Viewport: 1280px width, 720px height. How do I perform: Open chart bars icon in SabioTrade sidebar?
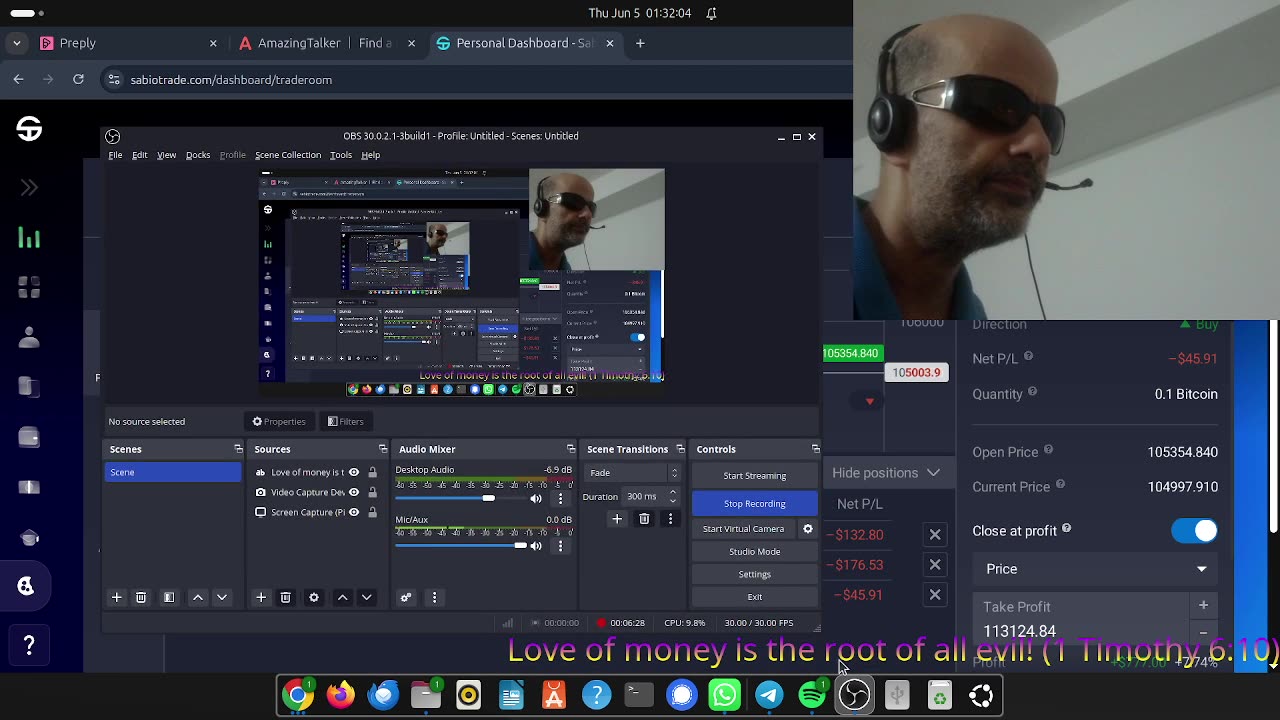pyautogui.click(x=29, y=238)
